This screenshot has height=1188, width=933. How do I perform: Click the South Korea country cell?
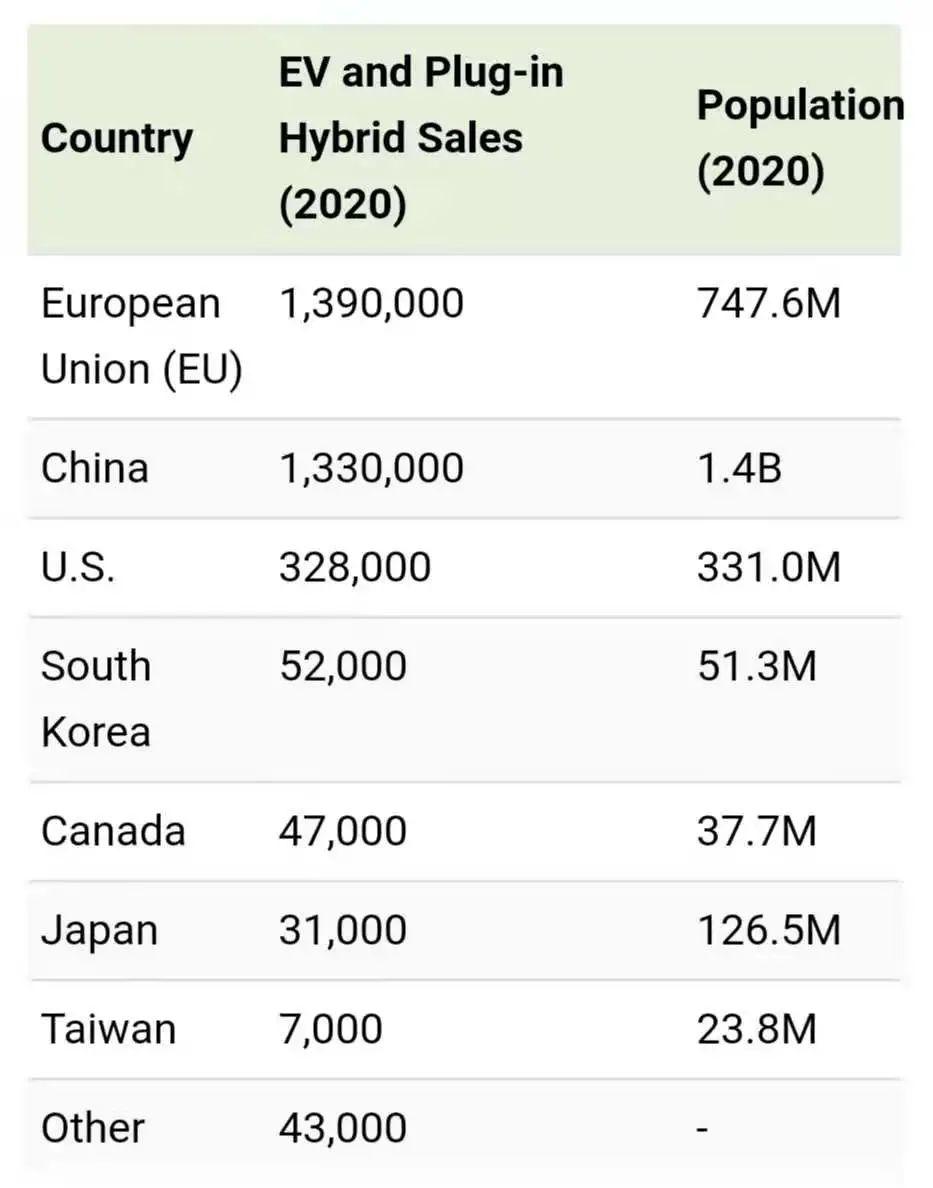tap(96, 698)
